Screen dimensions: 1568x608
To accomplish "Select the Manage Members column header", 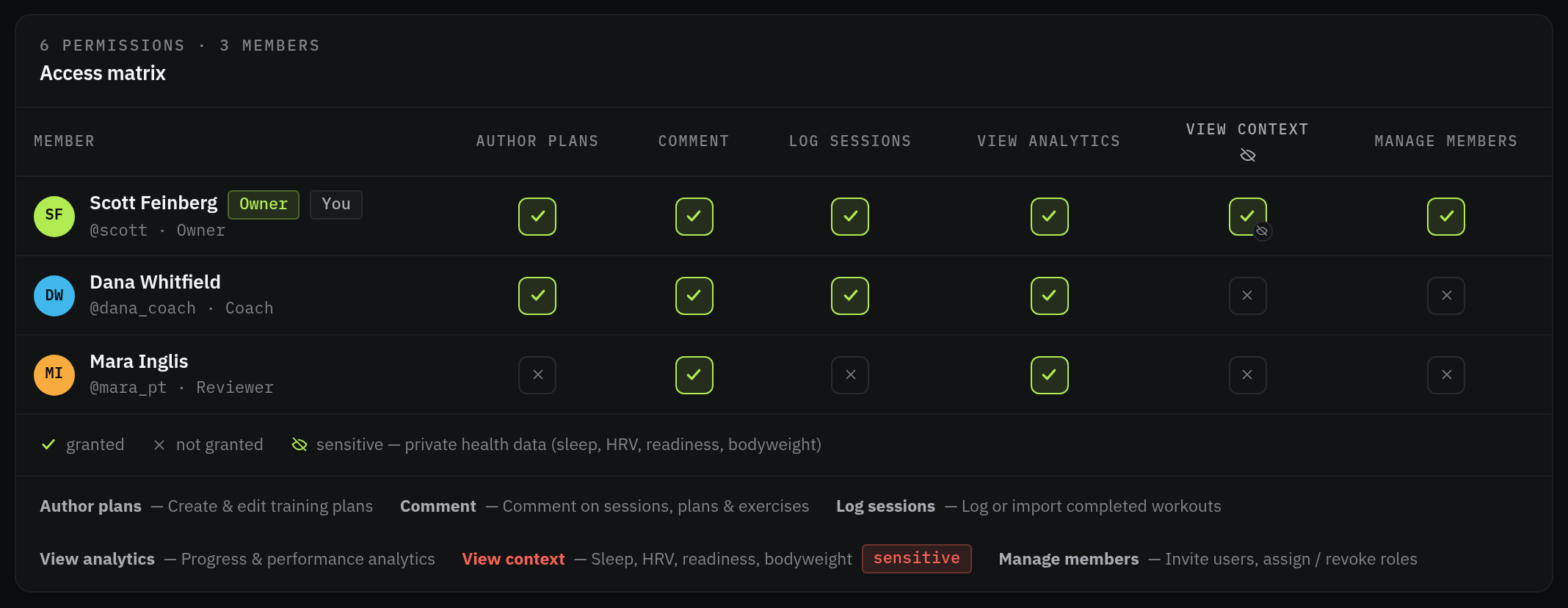I will [1445, 141].
